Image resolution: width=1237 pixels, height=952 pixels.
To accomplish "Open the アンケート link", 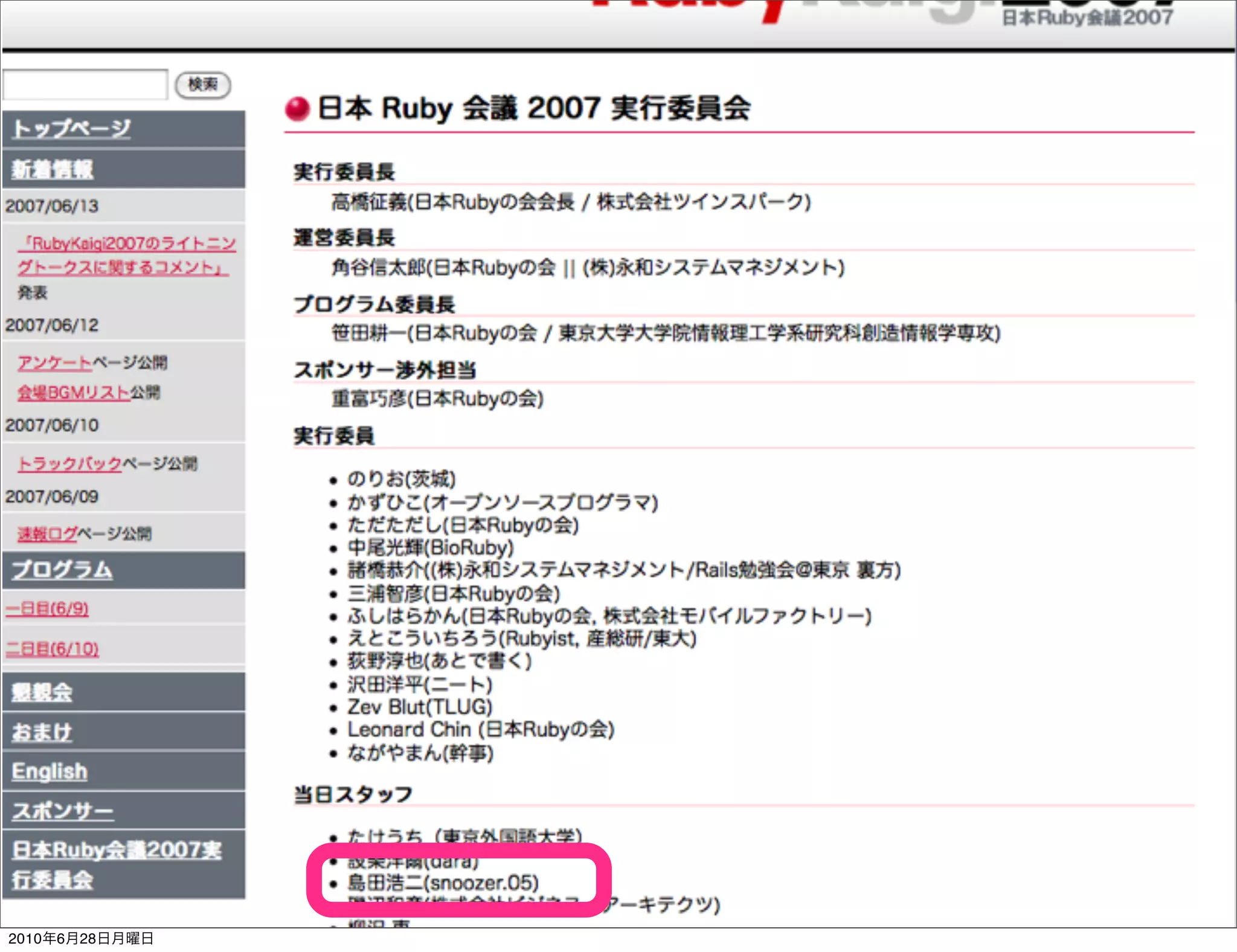I will 54,362.
